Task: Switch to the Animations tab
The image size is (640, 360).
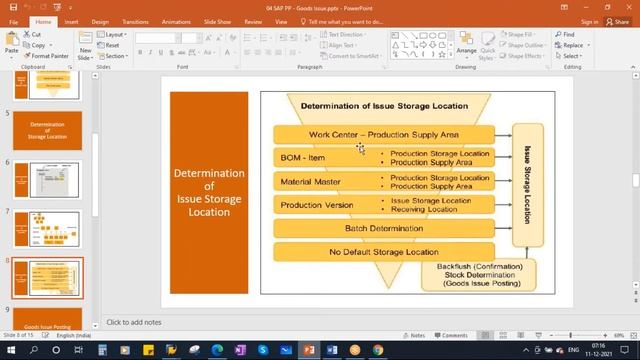Action: click(x=176, y=22)
